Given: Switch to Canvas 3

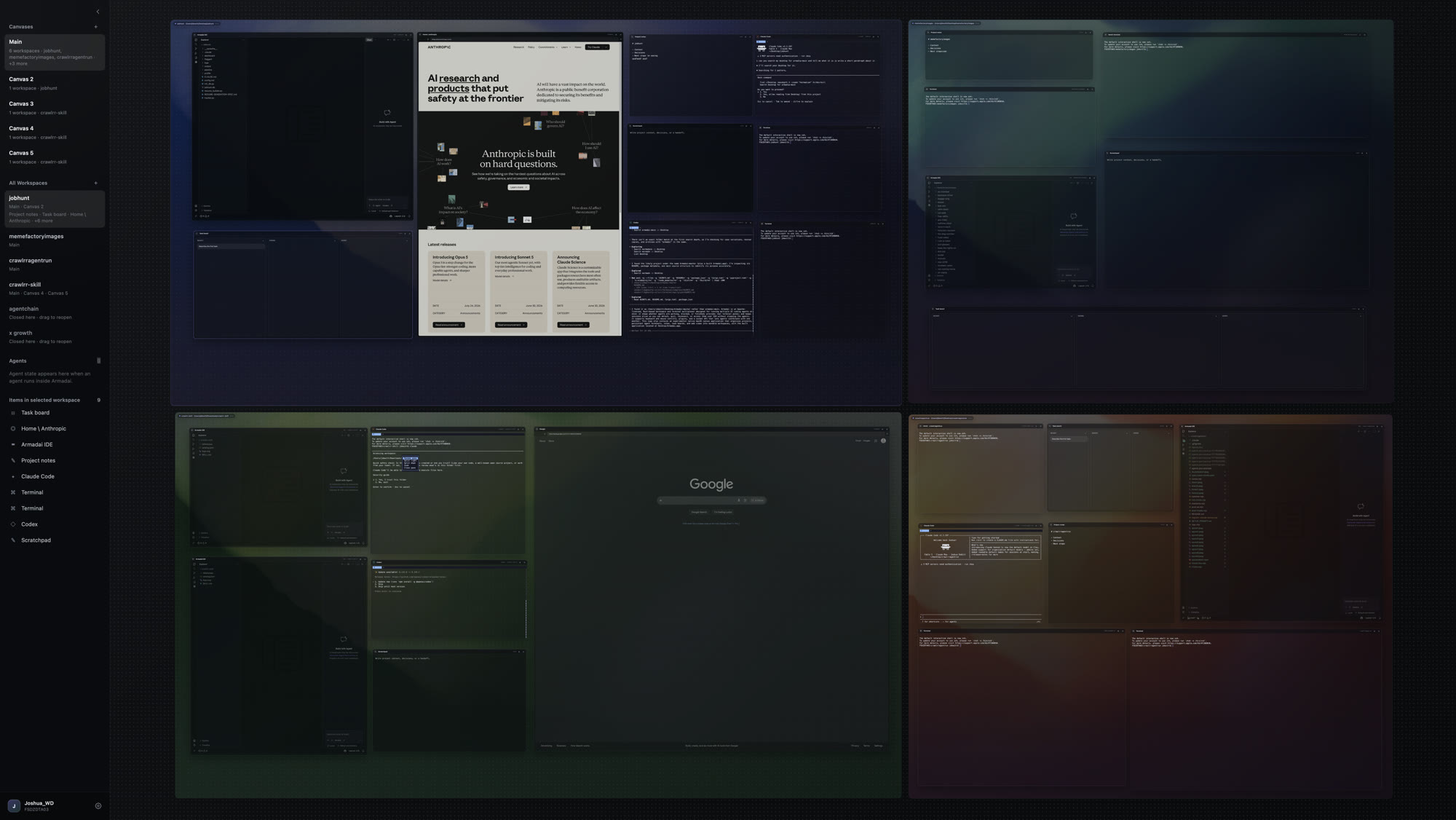Looking at the screenshot, I should [x=55, y=108].
